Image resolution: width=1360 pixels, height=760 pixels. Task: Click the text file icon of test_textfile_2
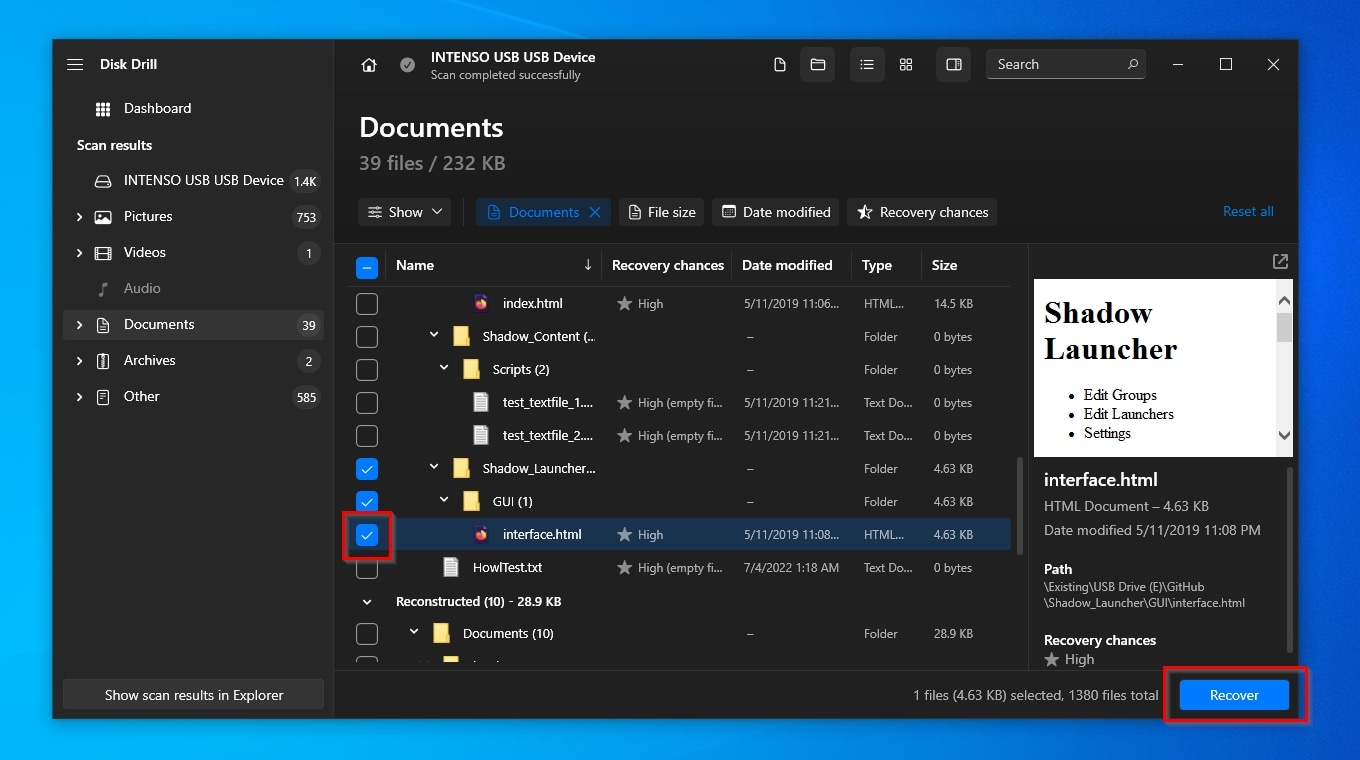pyautogui.click(x=481, y=435)
